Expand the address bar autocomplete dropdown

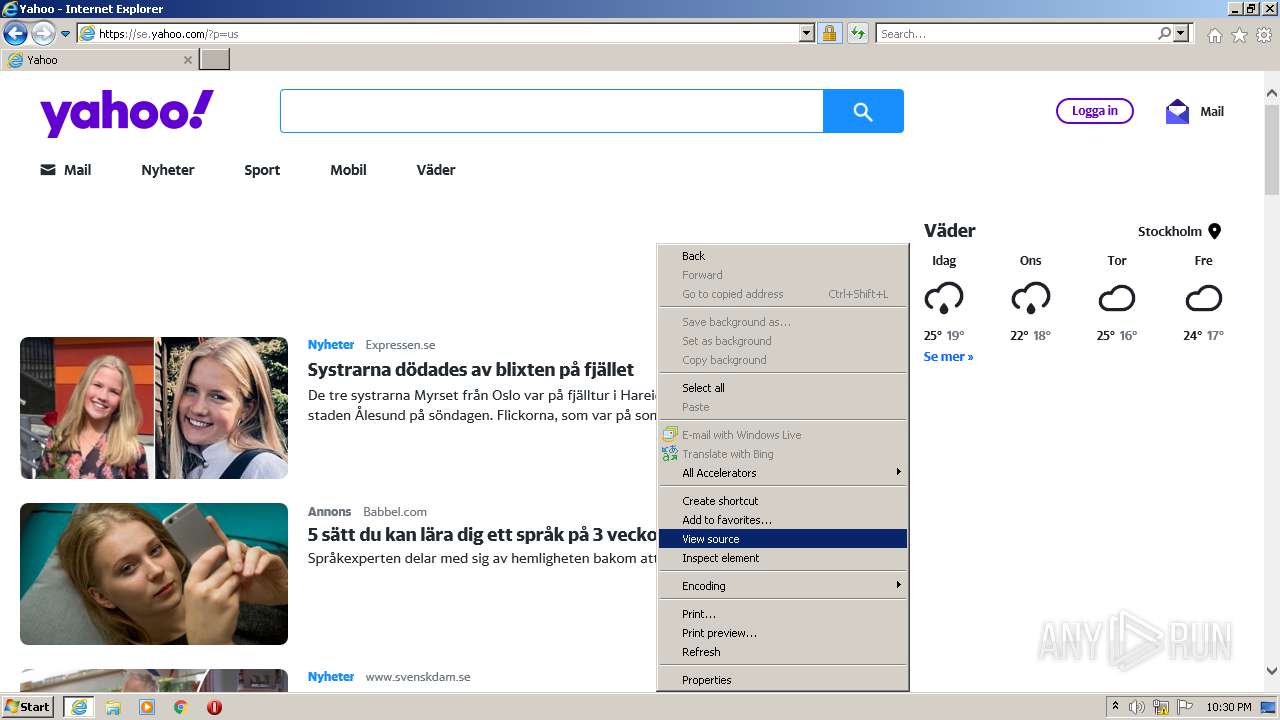807,33
